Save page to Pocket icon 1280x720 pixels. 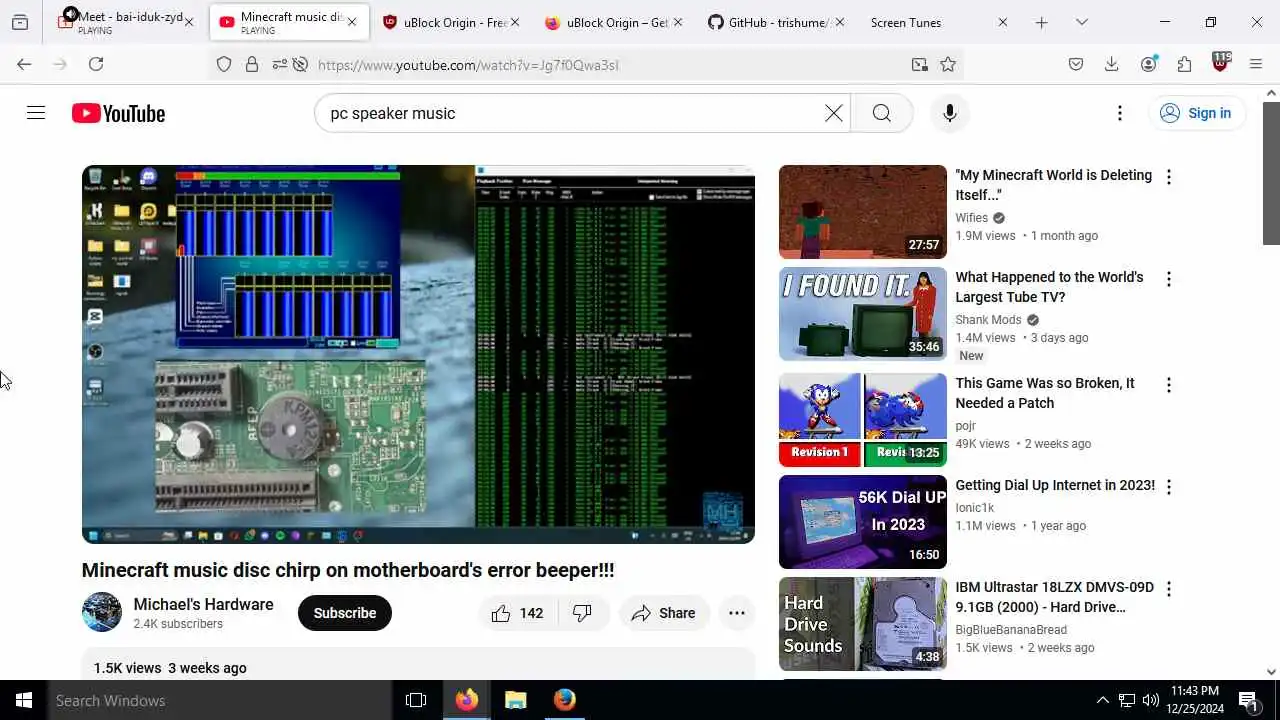click(x=1076, y=64)
